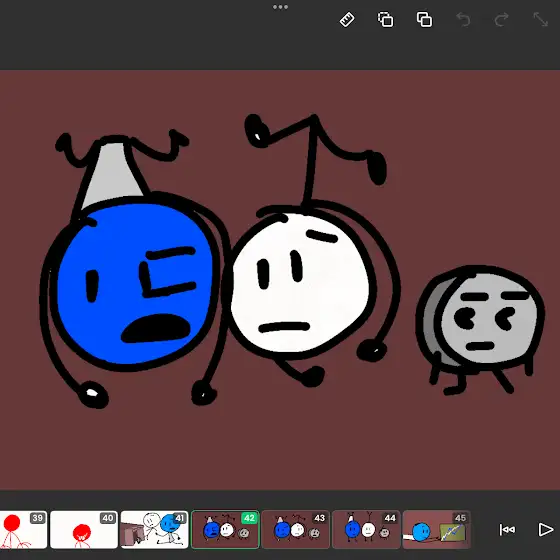The height and width of the screenshot is (560, 560).
Task: Open frame 41 in the timeline
Action: tap(154, 530)
